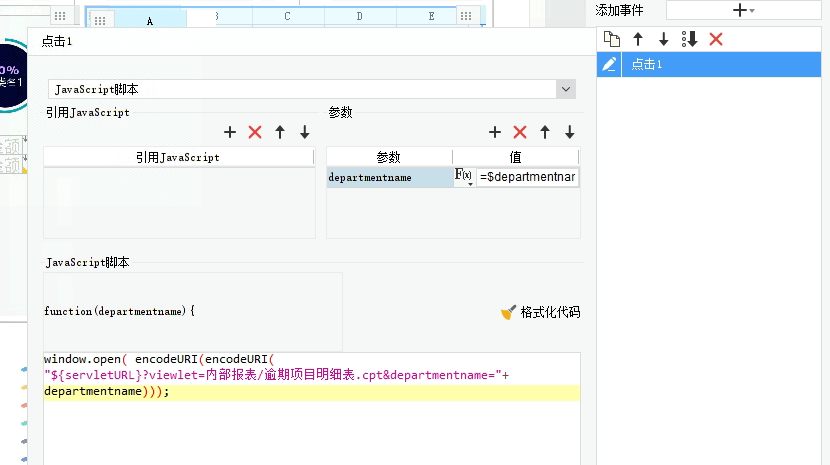This screenshot has height=465, width=830.
Task: Delete the 点击1 event
Action: (x=716, y=39)
